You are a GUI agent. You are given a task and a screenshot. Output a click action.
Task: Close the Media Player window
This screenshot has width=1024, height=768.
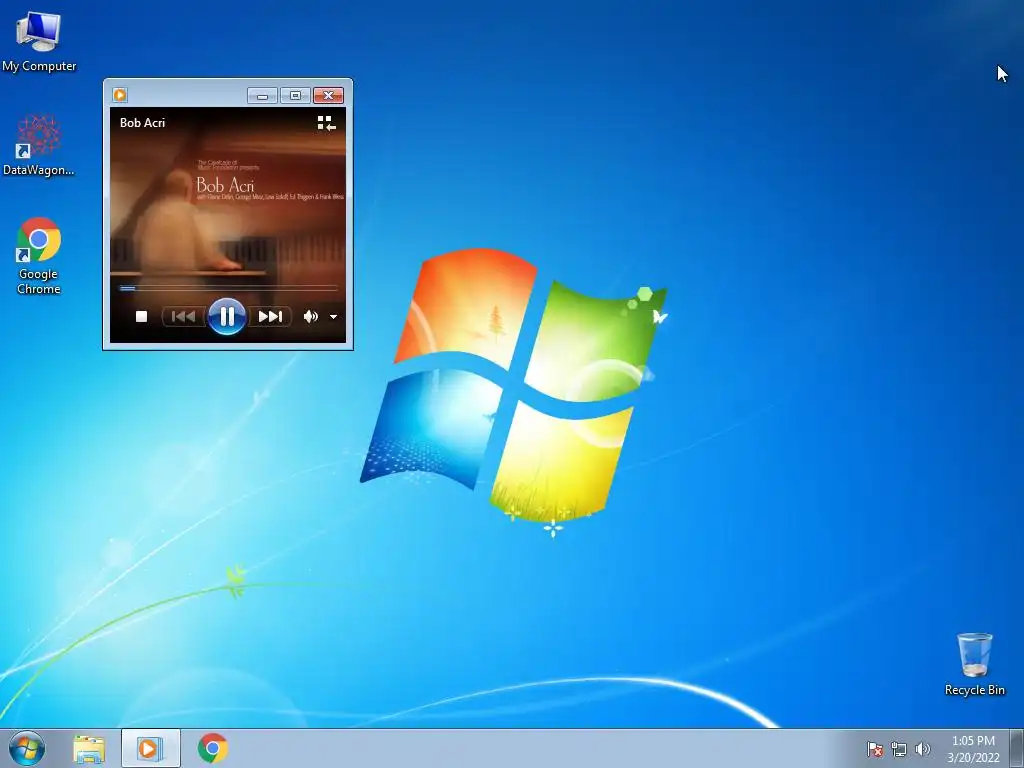click(328, 96)
